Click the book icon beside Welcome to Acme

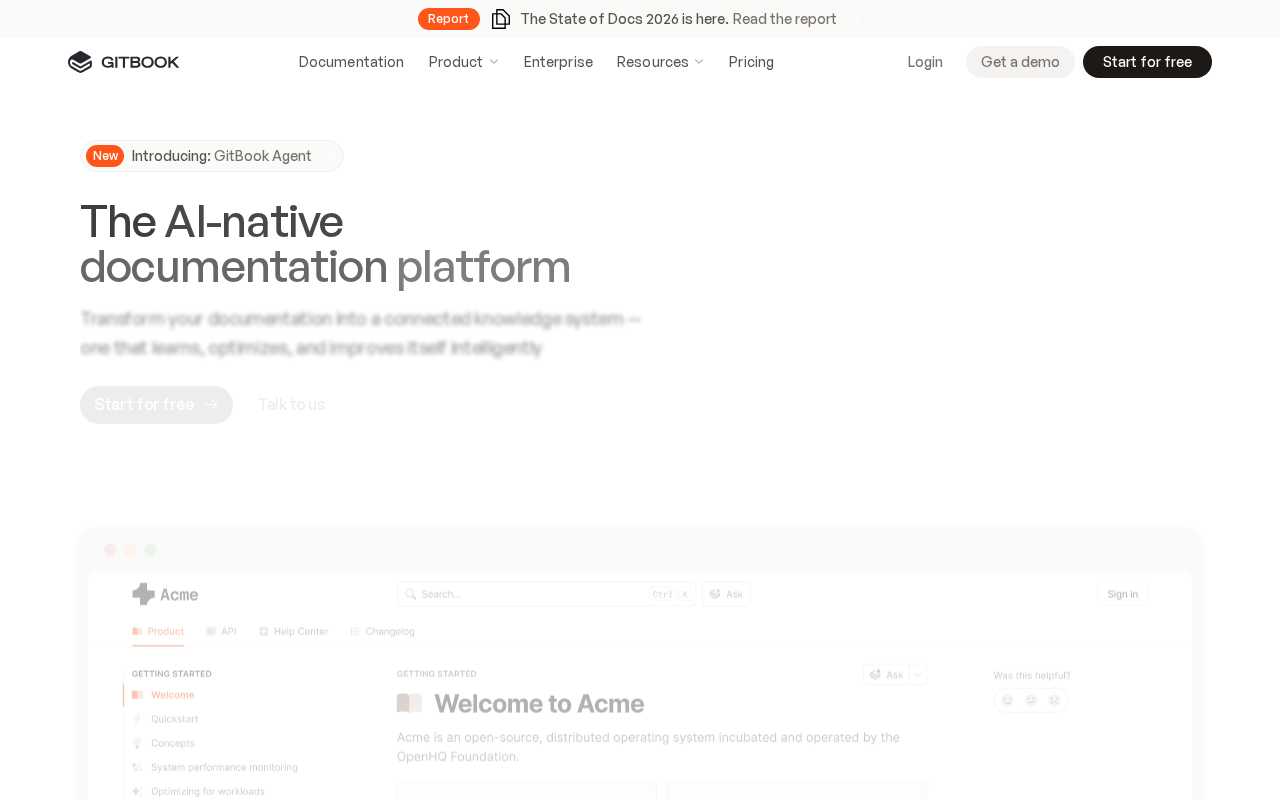[409, 703]
